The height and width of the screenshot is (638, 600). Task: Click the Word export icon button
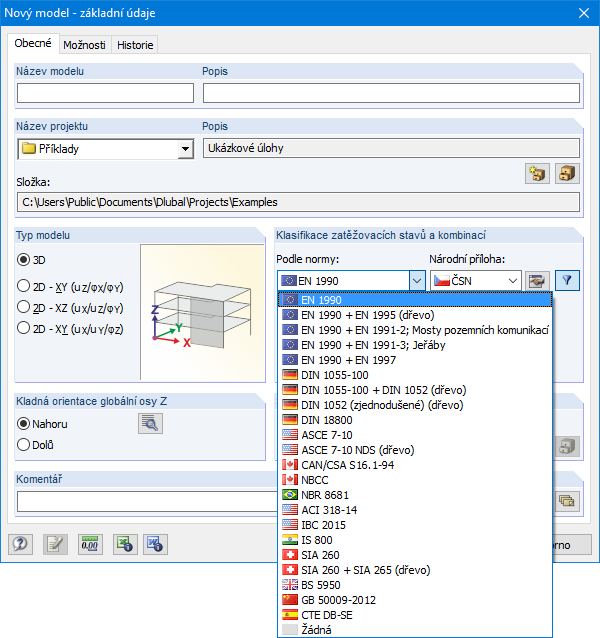pos(155,544)
